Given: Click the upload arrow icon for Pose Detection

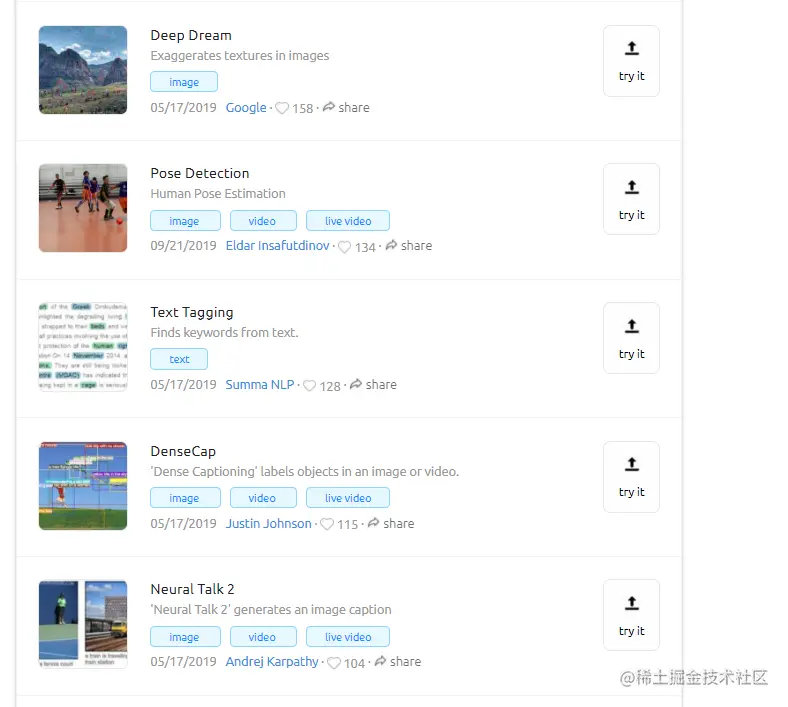Looking at the screenshot, I should (x=631, y=187).
